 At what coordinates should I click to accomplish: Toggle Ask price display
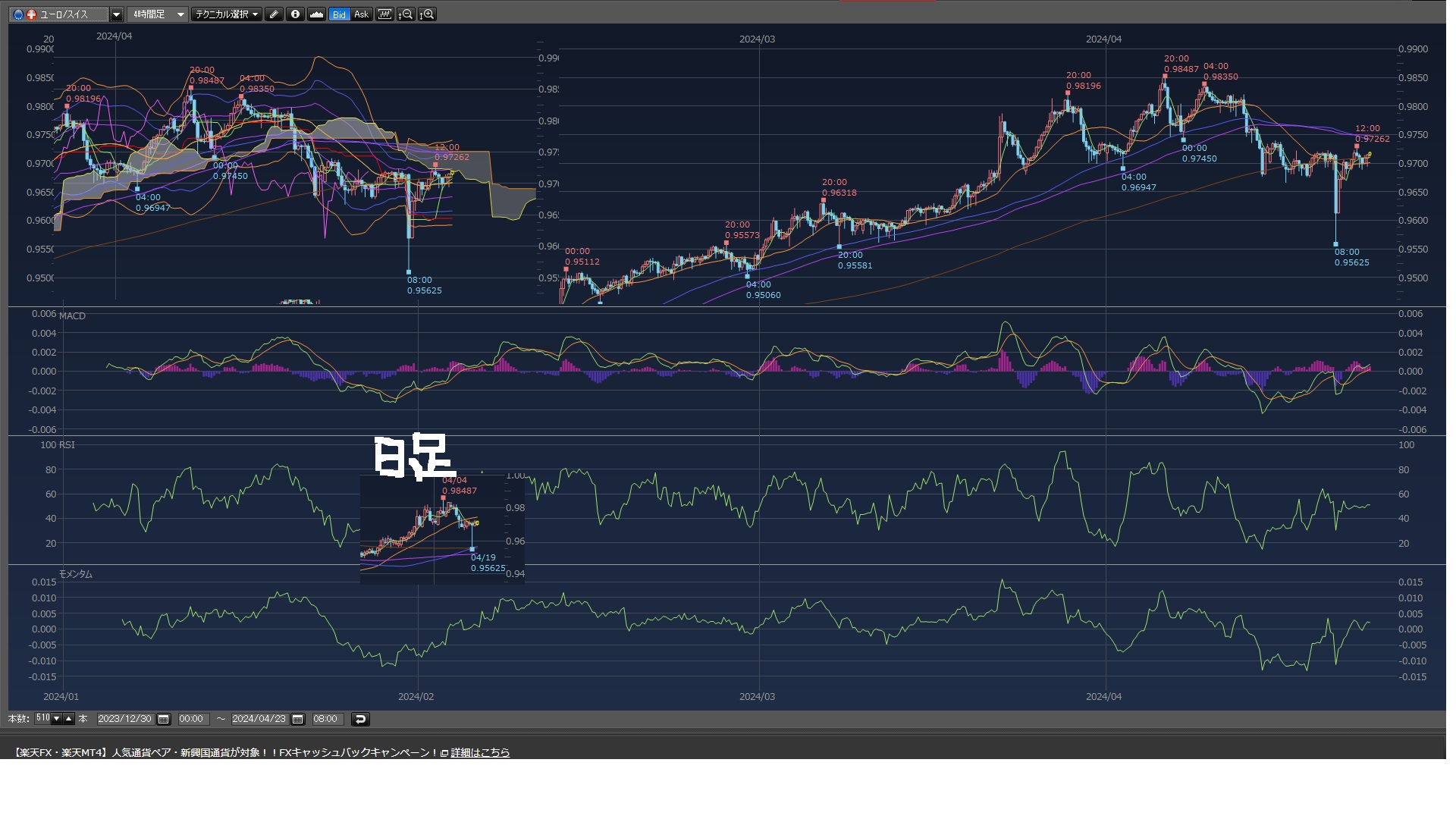361,14
